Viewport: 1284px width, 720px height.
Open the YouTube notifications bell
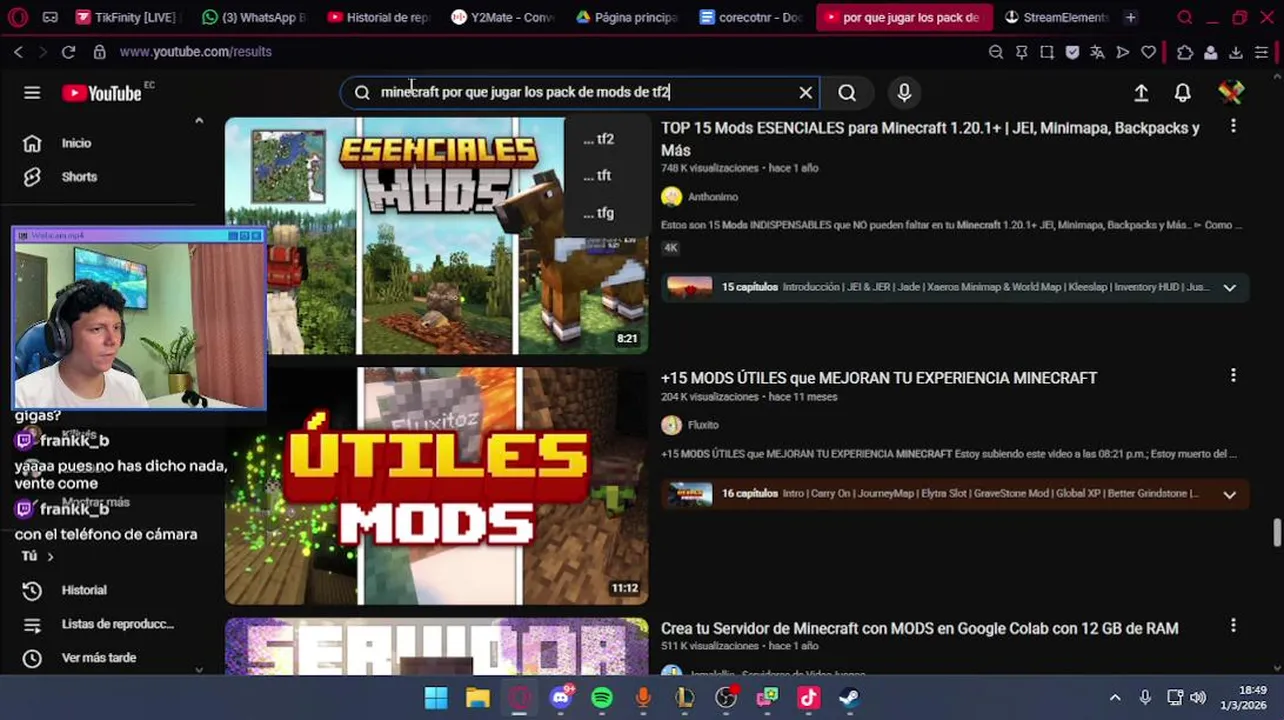coord(1183,92)
